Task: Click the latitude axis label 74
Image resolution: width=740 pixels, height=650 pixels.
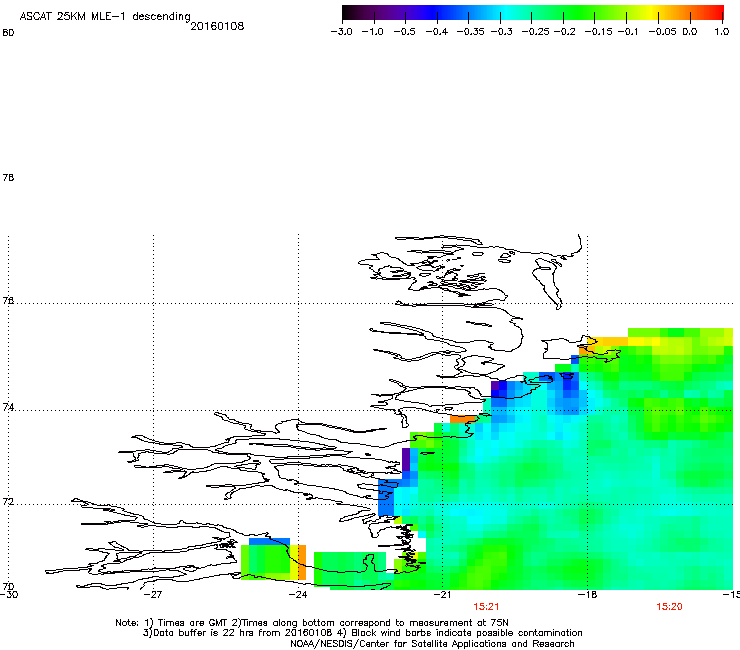Action: pyautogui.click(x=8, y=407)
